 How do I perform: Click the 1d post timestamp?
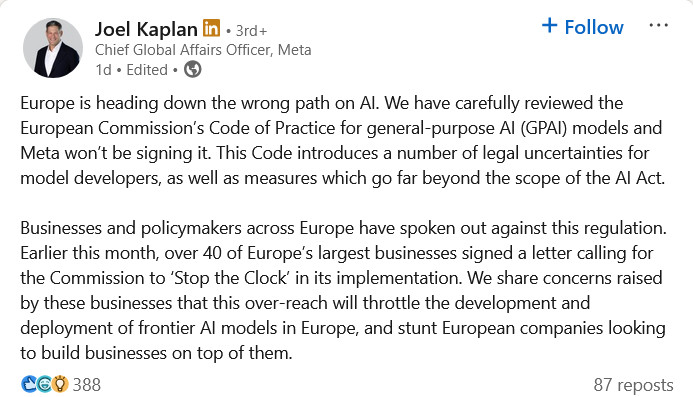(103, 70)
